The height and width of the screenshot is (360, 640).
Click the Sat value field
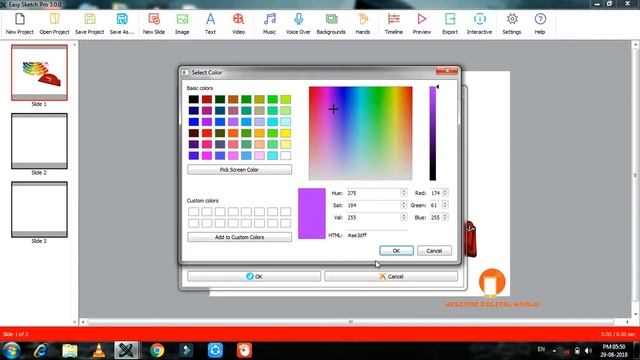tap(373, 205)
